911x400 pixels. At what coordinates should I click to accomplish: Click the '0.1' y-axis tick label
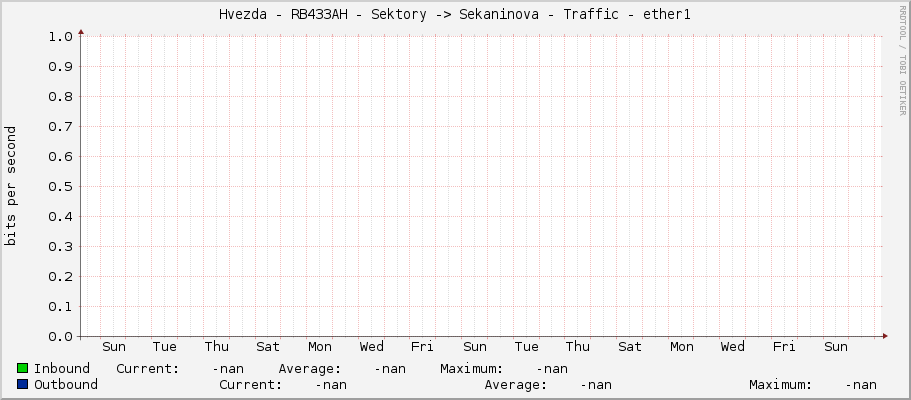pos(60,306)
